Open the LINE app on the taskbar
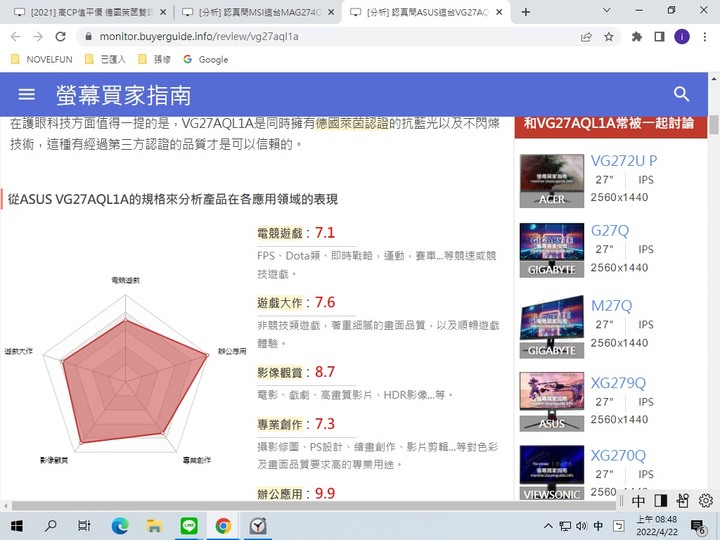This screenshot has width=720, height=540. 189,526
